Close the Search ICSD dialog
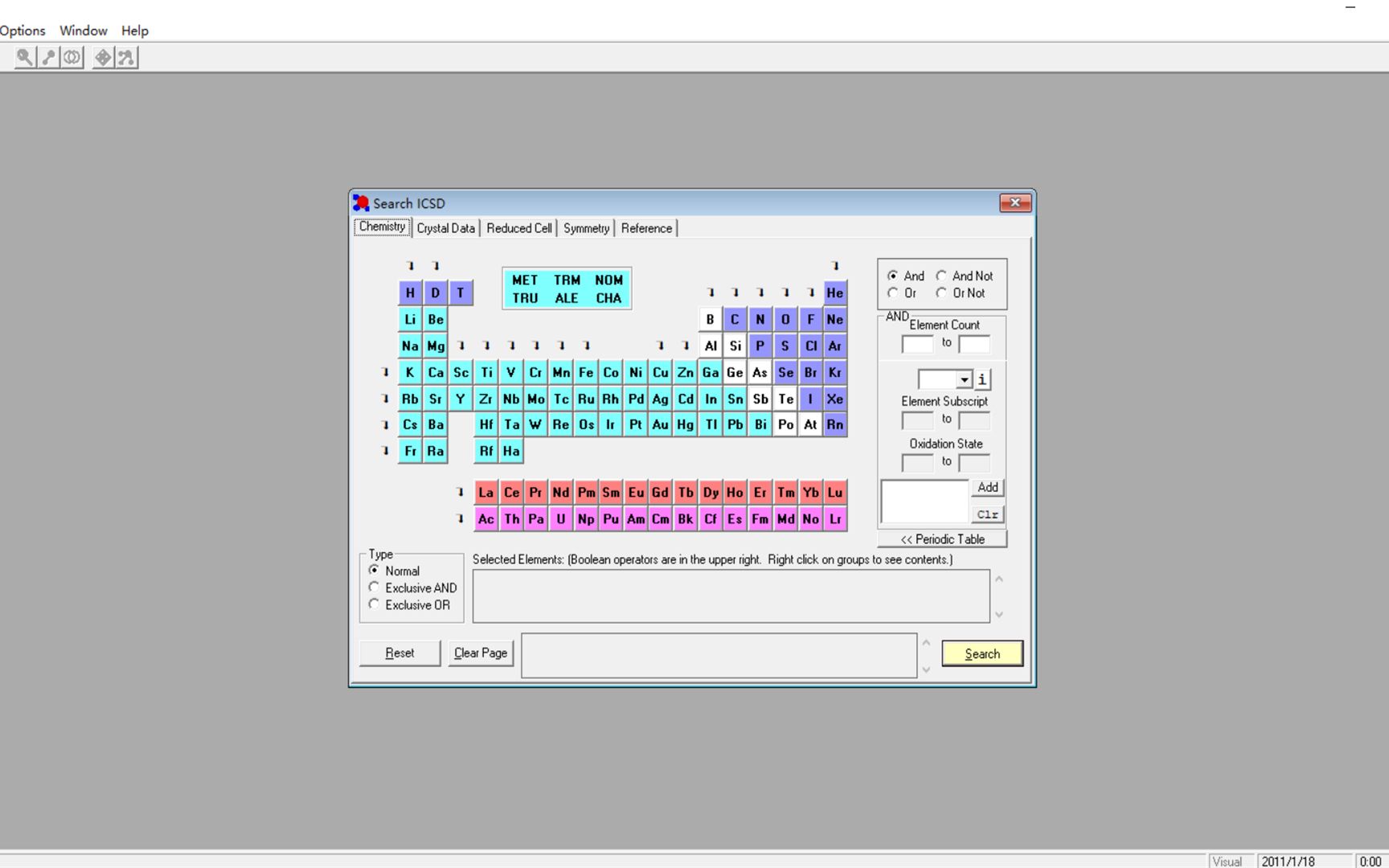The width and height of the screenshot is (1389, 868). 1015,203
